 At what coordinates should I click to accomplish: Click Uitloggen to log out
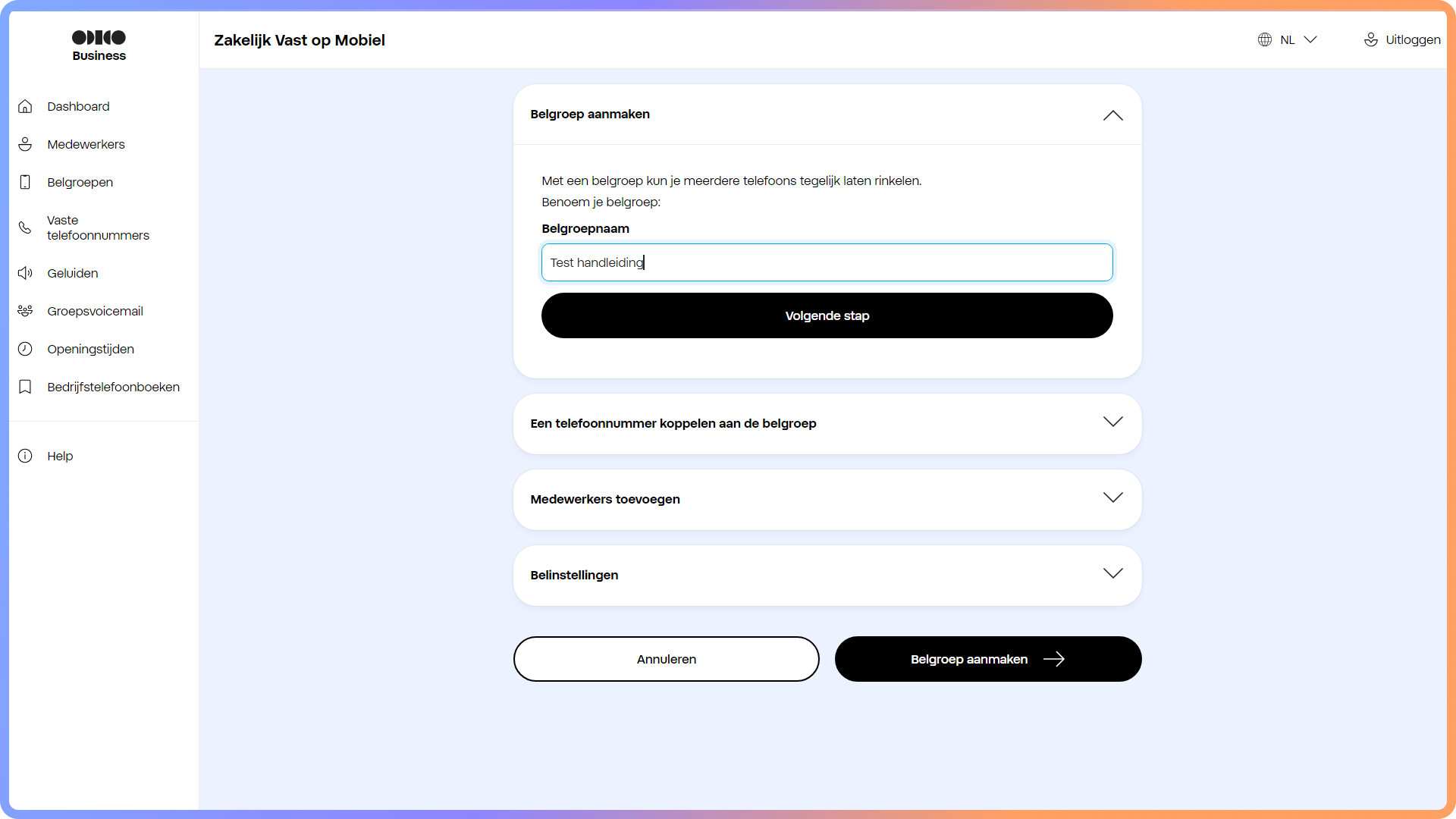pyautogui.click(x=1412, y=39)
